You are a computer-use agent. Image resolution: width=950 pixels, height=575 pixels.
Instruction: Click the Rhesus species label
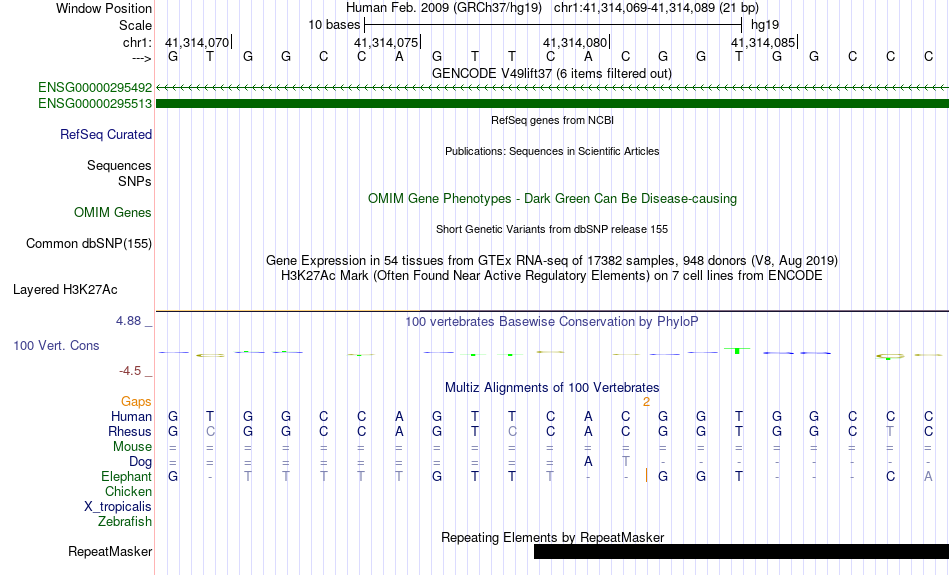tap(130, 431)
